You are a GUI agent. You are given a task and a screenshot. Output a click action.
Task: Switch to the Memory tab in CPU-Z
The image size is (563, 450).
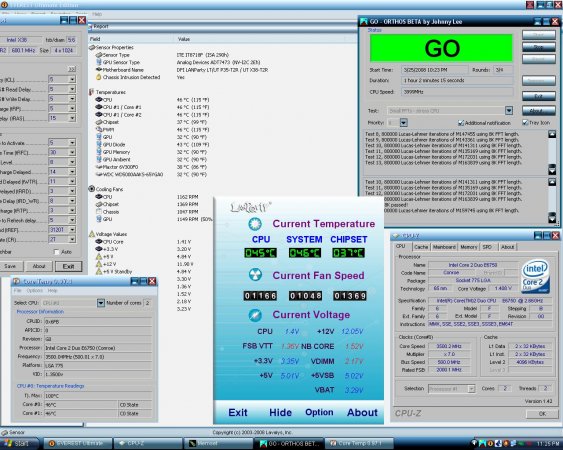(x=469, y=247)
